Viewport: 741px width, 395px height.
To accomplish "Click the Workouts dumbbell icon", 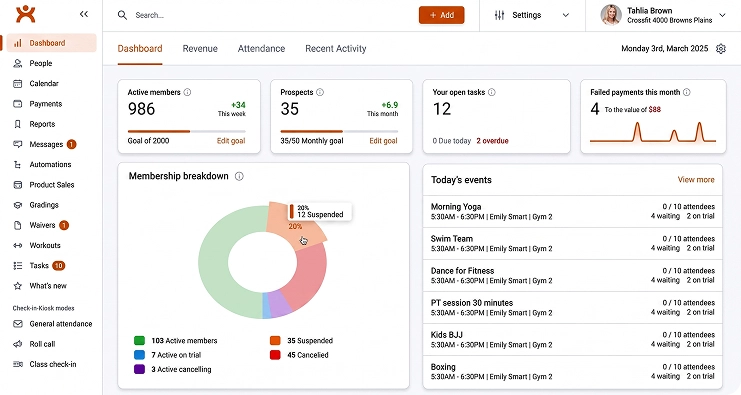I will coord(17,245).
